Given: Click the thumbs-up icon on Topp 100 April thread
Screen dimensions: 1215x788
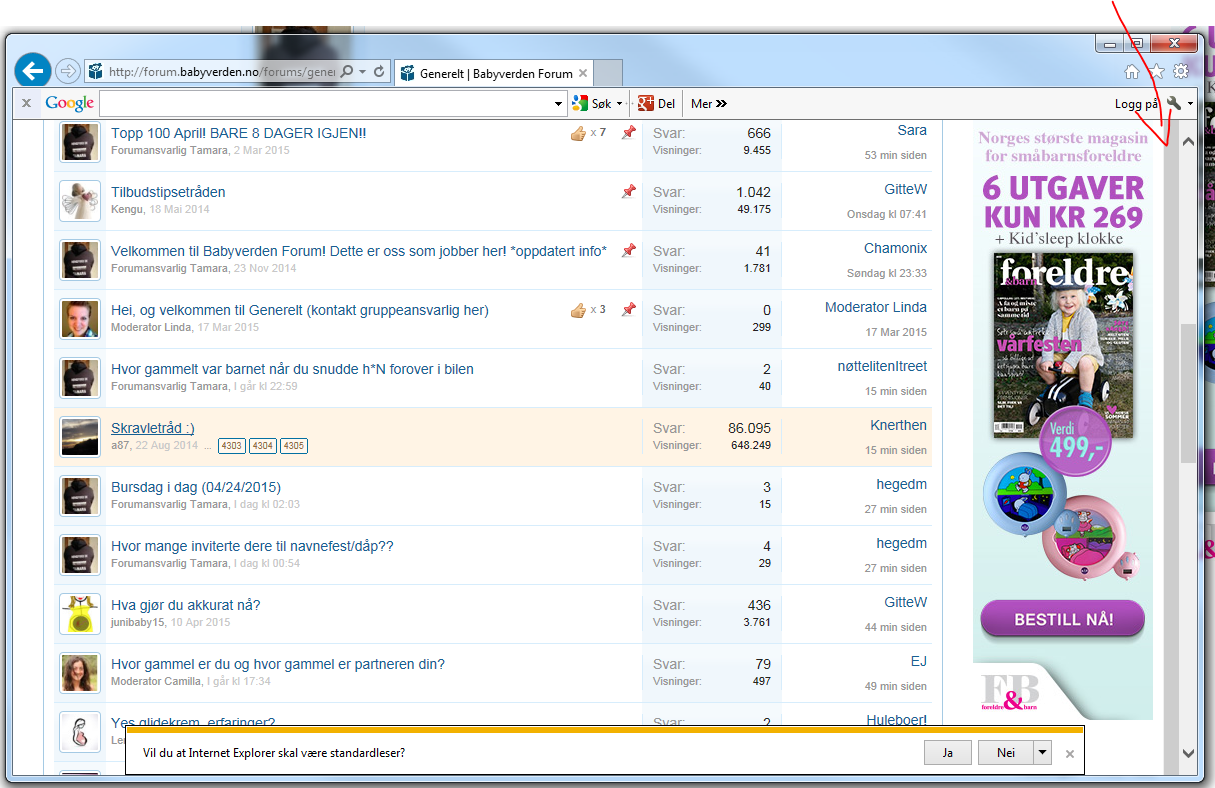Looking at the screenshot, I should point(578,133).
